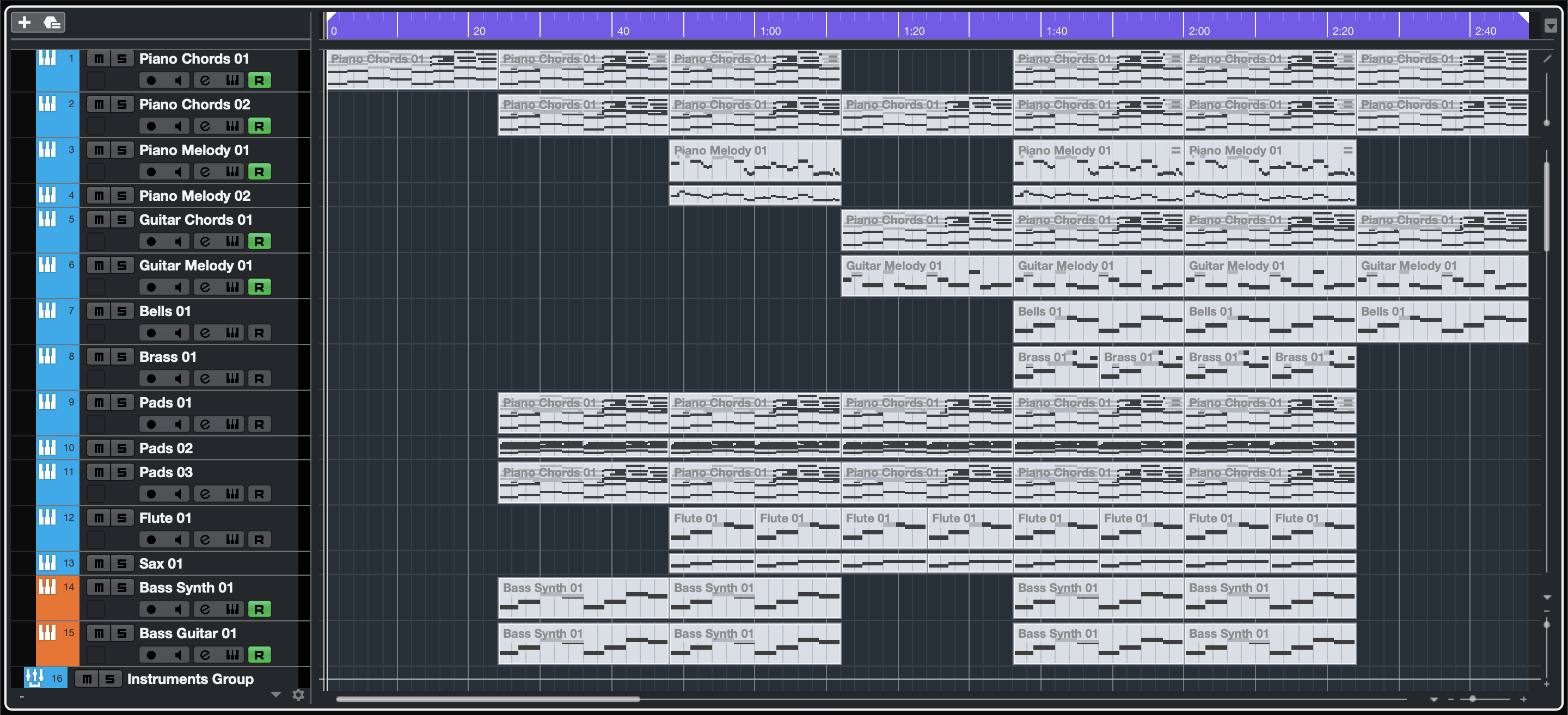The height and width of the screenshot is (715, 1568).
Task: Enable record on Bells 01 track
Action: coord(151,333)
